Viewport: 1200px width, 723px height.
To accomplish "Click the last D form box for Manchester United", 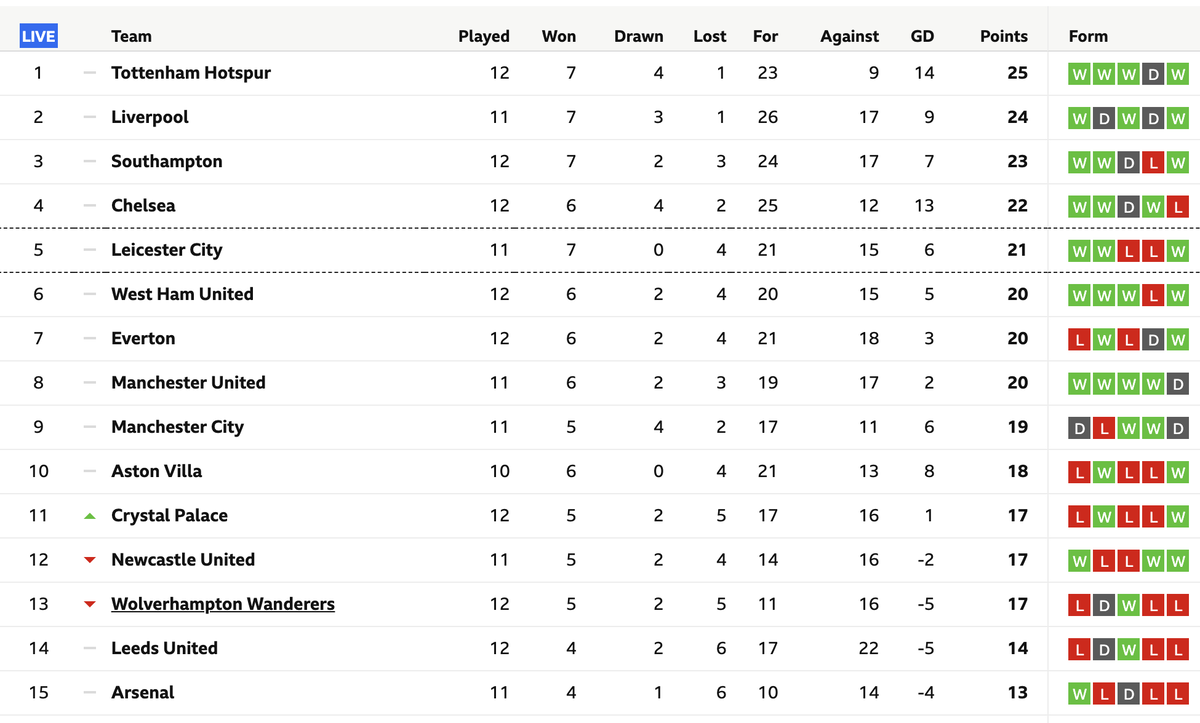I will click(1178, 383).
